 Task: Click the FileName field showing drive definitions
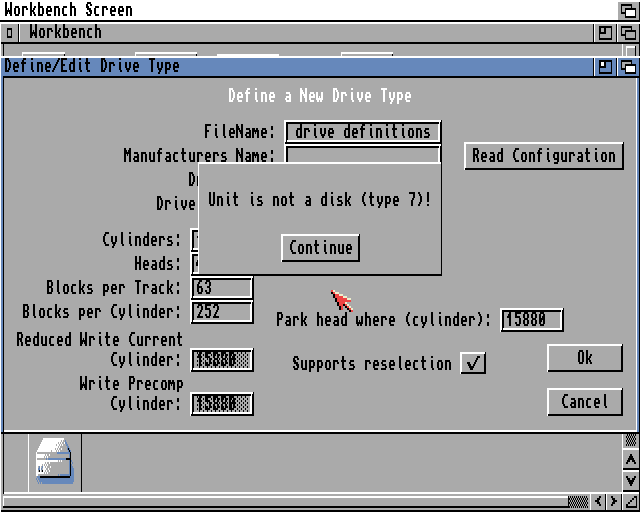tap(363, 132)
